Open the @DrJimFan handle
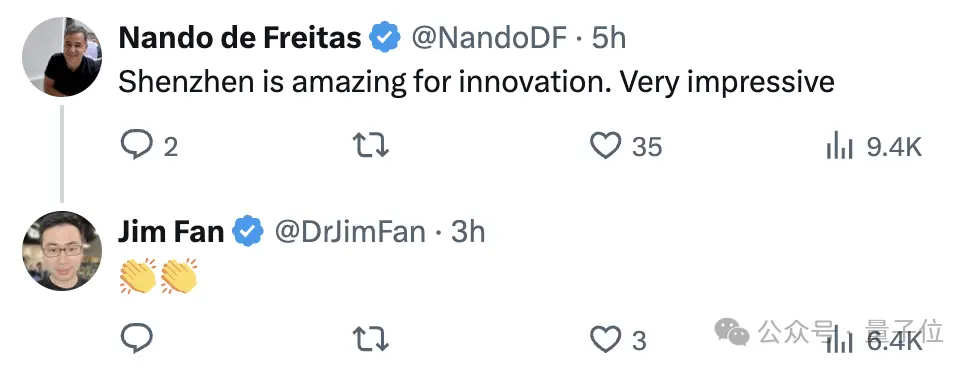 [x=350, y=233]
